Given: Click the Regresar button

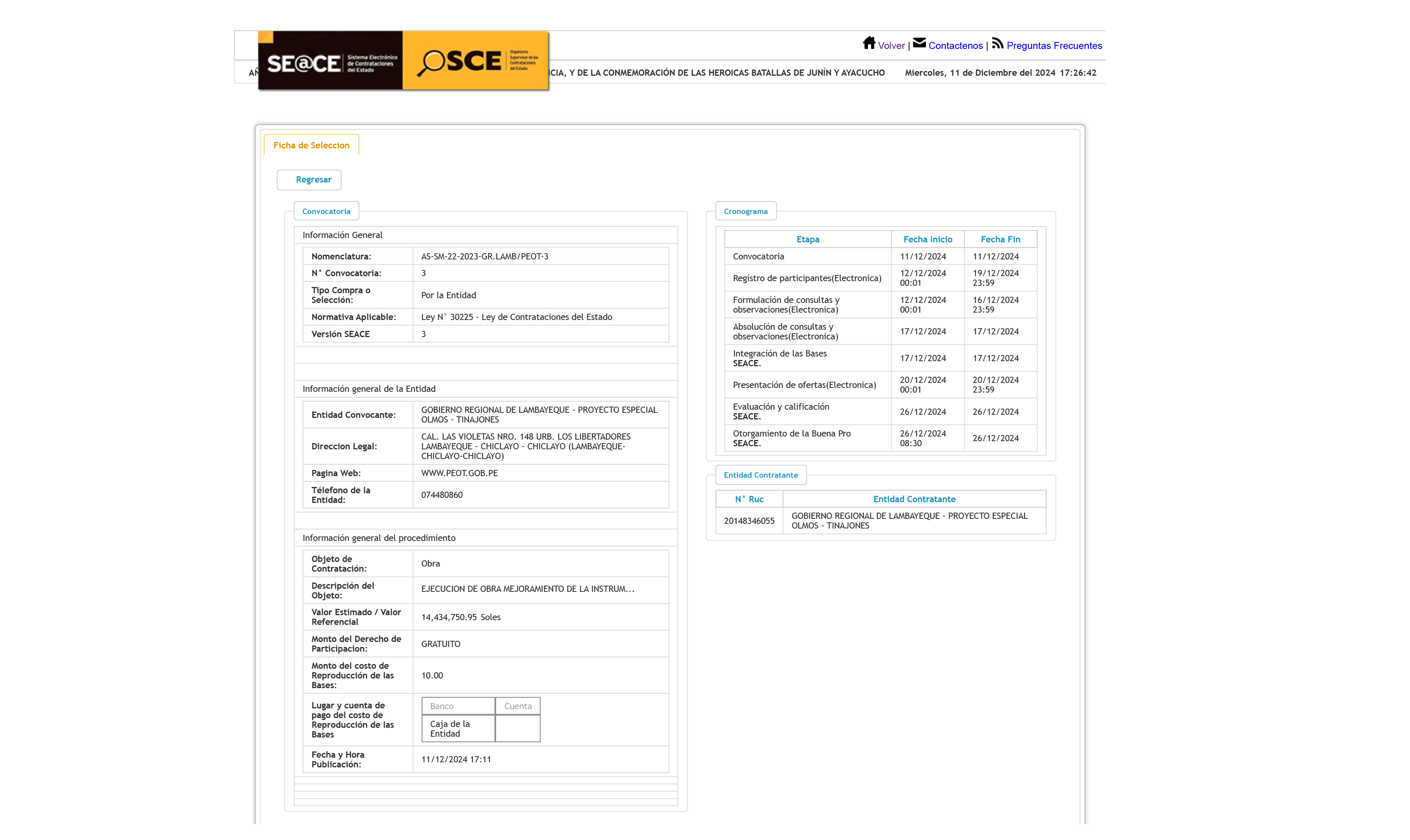Looking at the screenshot, I should pos(308,180).
